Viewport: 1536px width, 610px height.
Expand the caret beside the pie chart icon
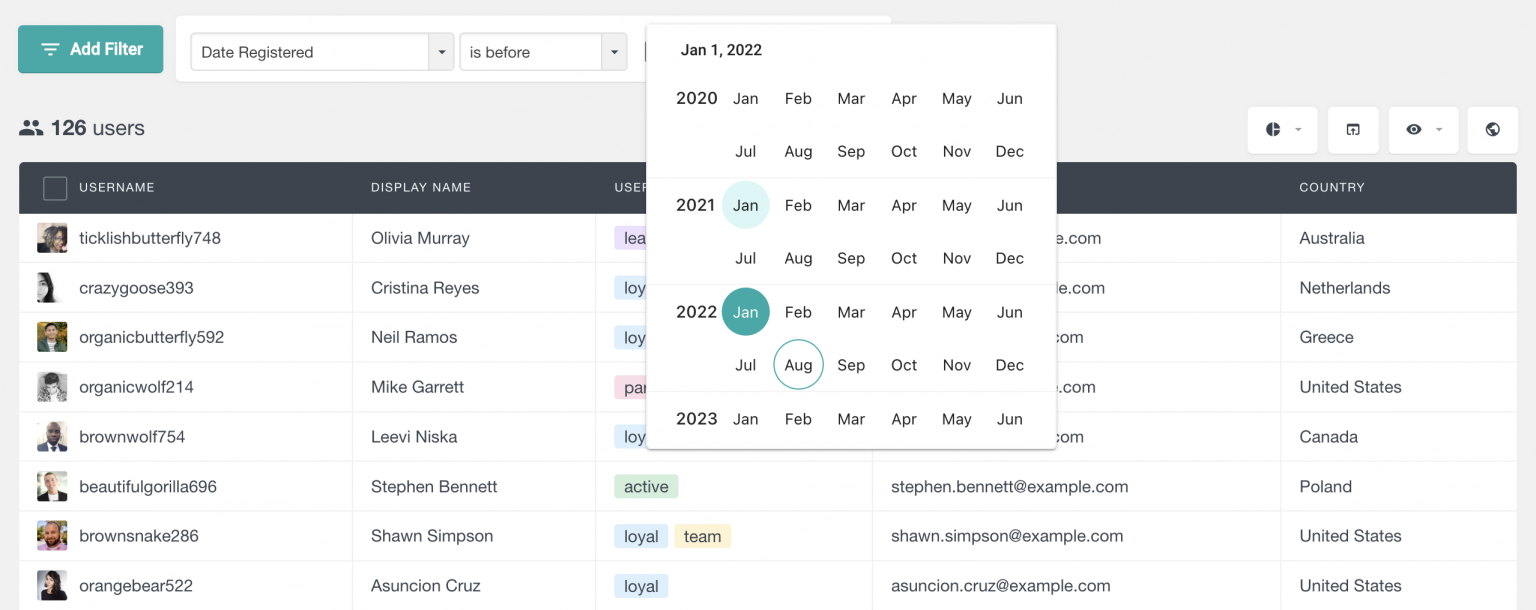[1296, 130]
